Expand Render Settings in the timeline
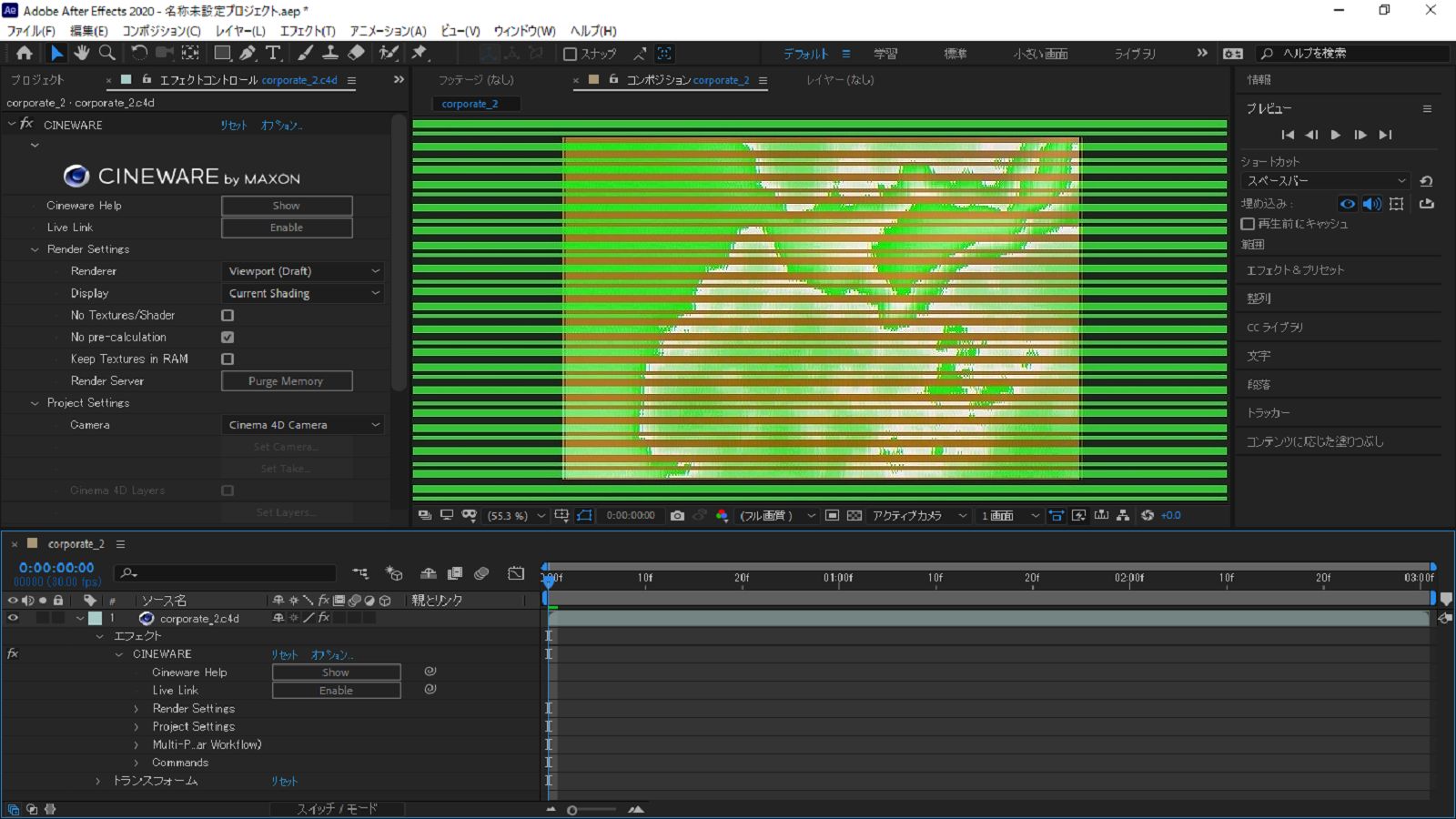Image resolution: width=1456 pixels, height=819 pixels. (136, 708)
